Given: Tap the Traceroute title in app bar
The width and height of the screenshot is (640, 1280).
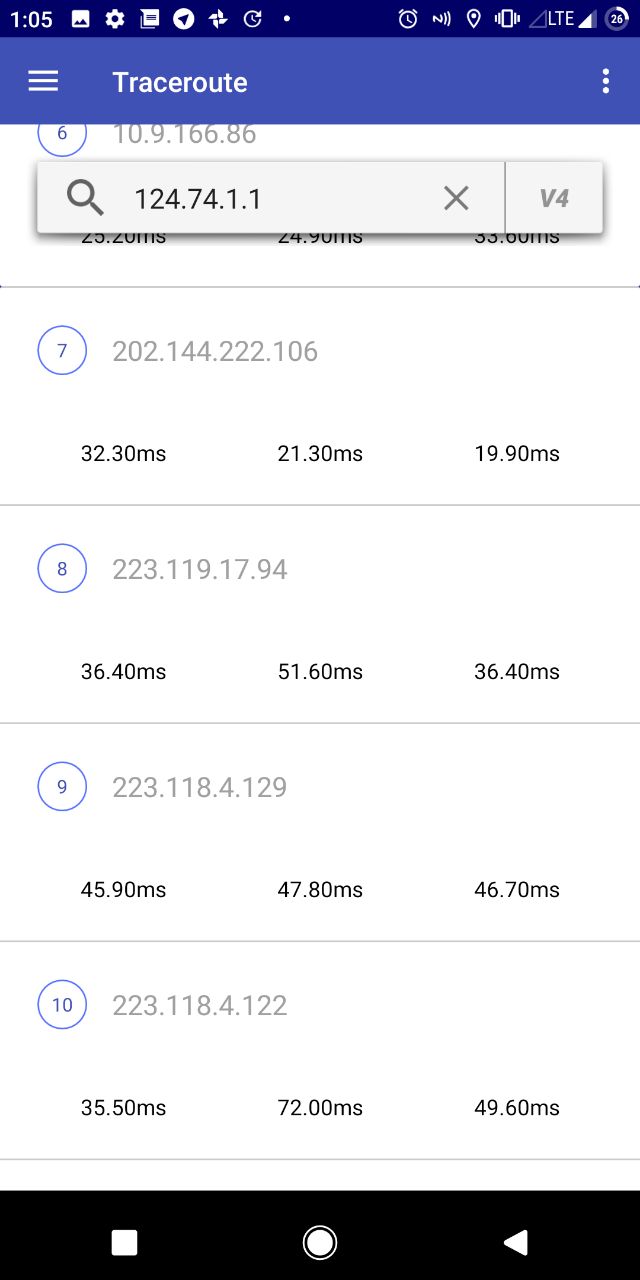Looking at the screenshot, I should pyautogui.click(x=180, y=82).
